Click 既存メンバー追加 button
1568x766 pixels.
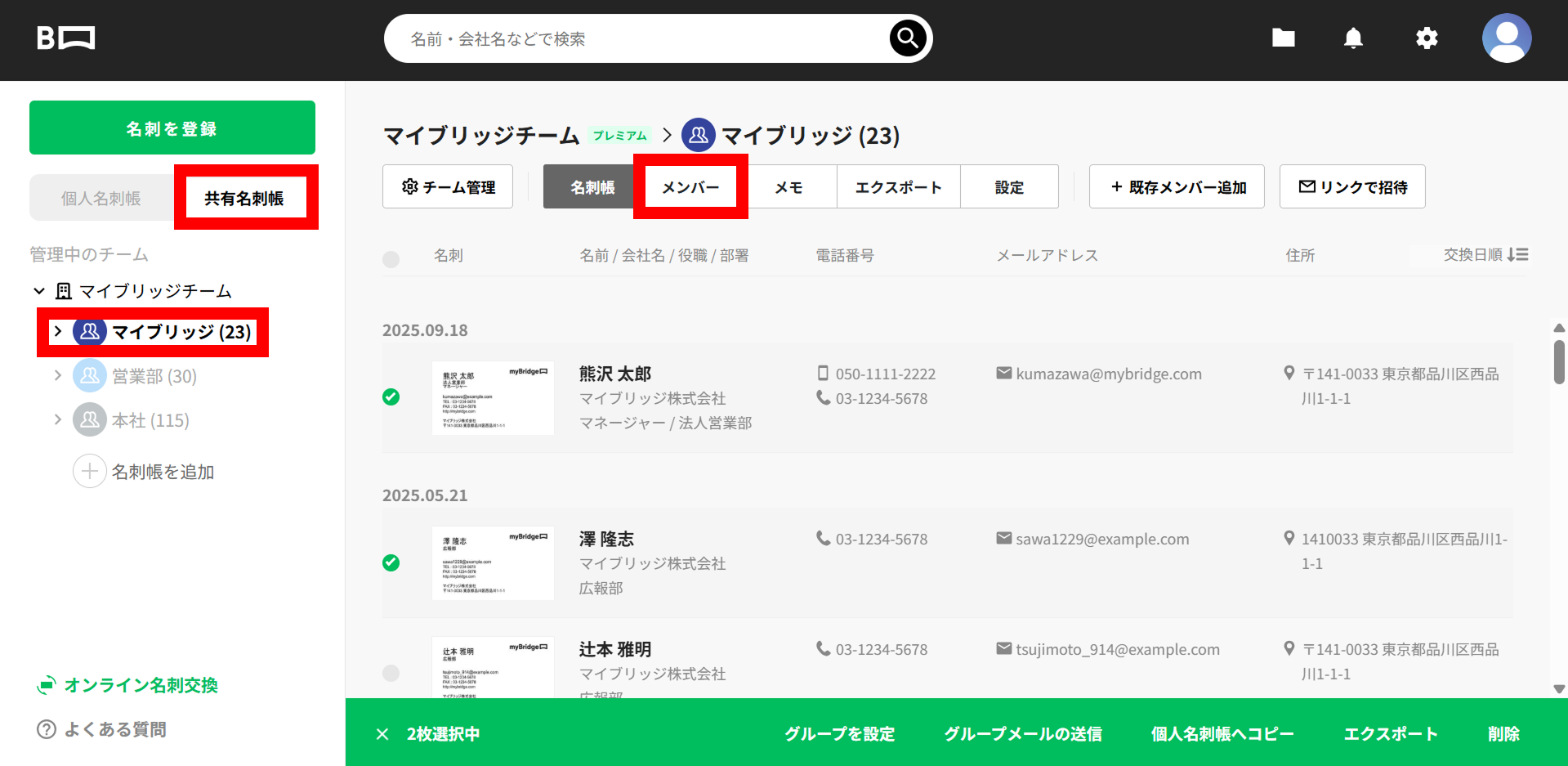[1177, 187]
